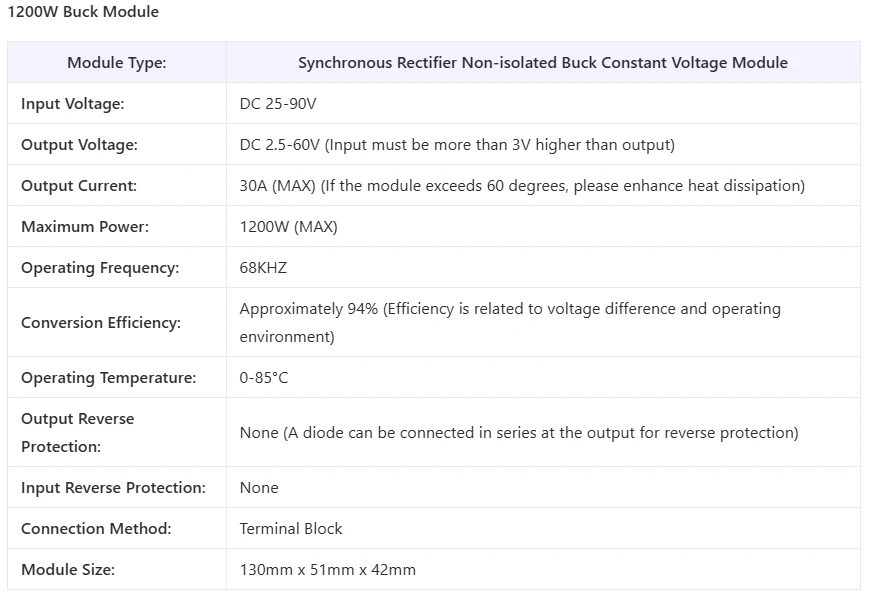
Task: Select the "Operating Frequency:" label
Action: coord(100,268)
